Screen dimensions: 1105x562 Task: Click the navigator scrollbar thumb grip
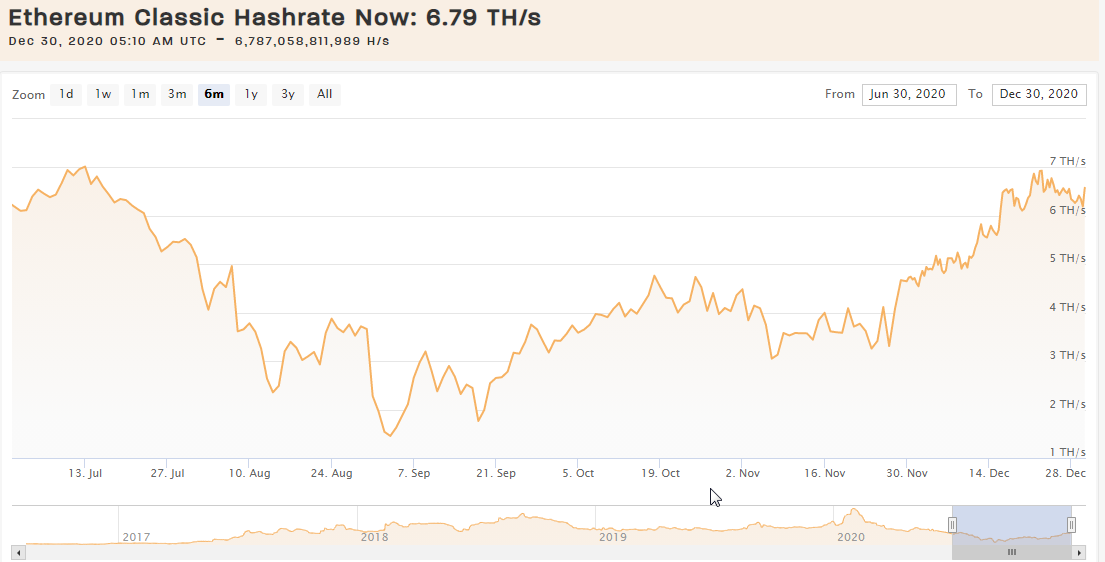[1012, 553]
